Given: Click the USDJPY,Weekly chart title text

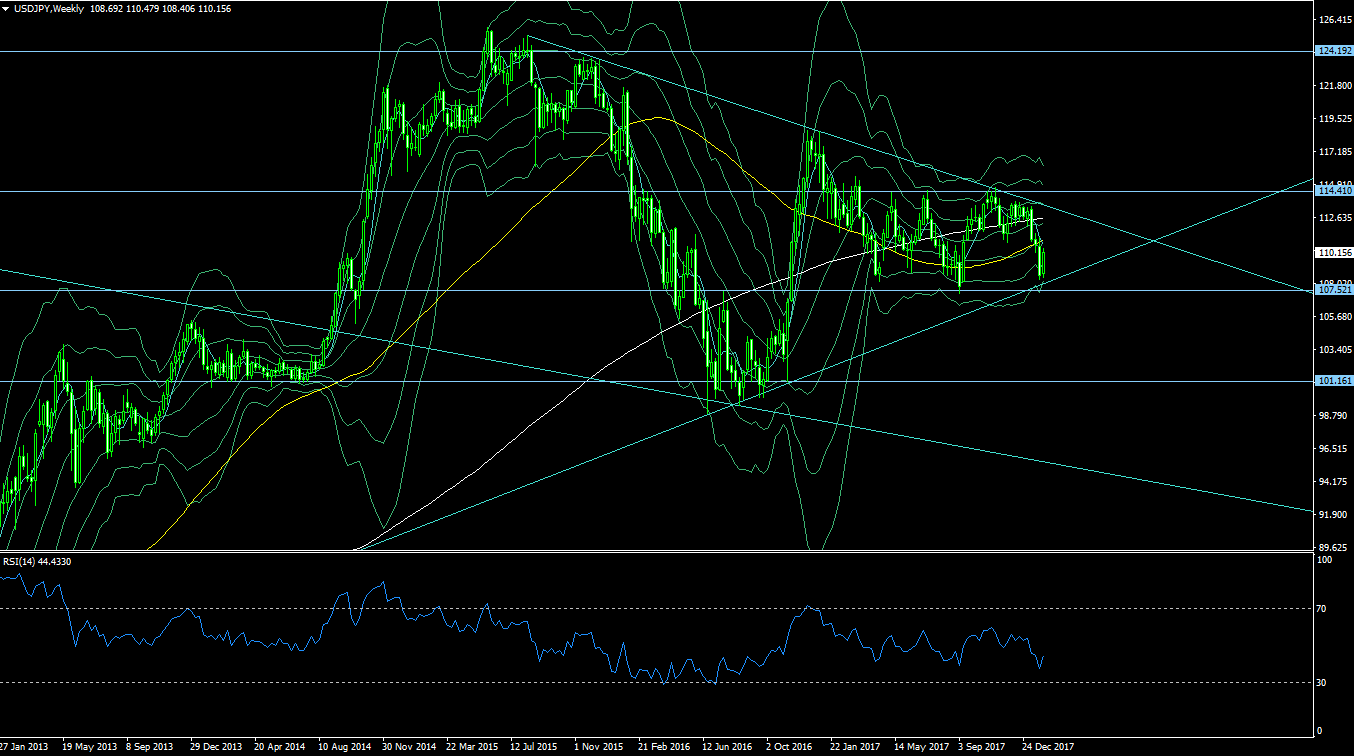Looking at the screenshot, I should [x=51, y=8].
